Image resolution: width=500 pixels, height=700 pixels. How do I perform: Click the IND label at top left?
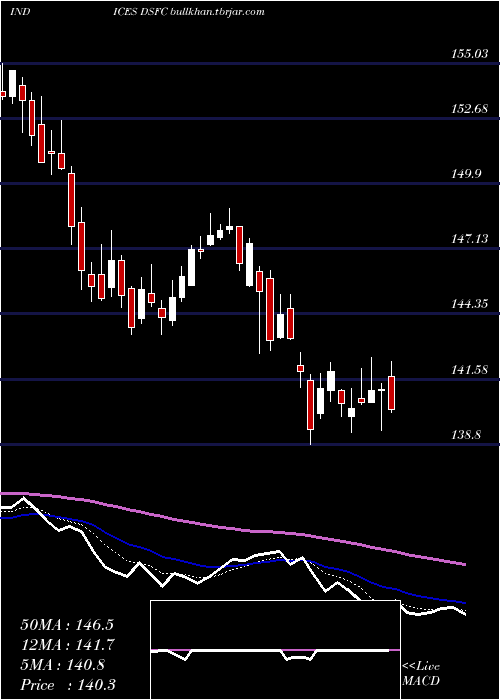coord(20,12)
